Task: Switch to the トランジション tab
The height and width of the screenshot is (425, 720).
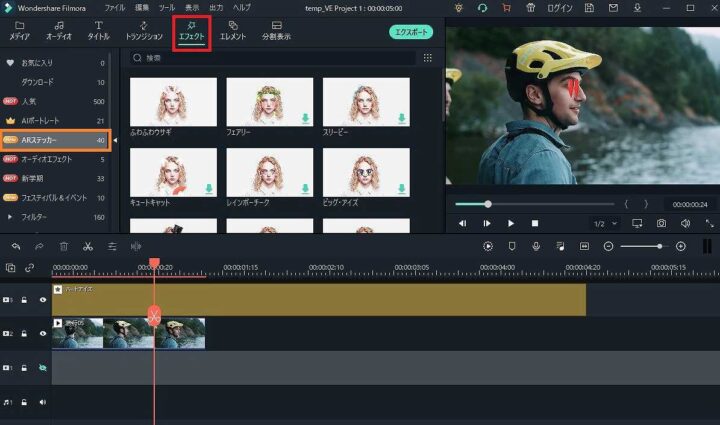Action: [x=144, y=30]
